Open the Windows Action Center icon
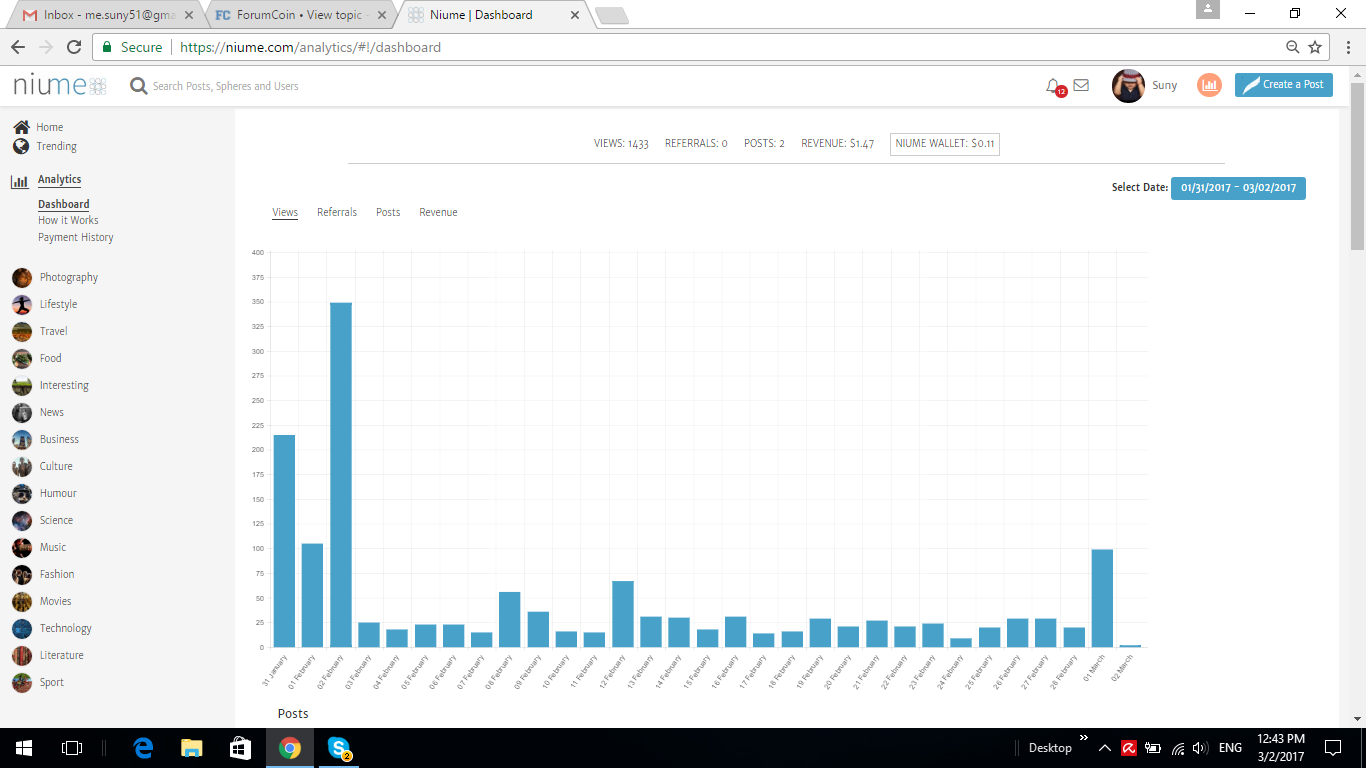Image resolution: width=1366 pixels, height=768 pixels. (1333, 747)
